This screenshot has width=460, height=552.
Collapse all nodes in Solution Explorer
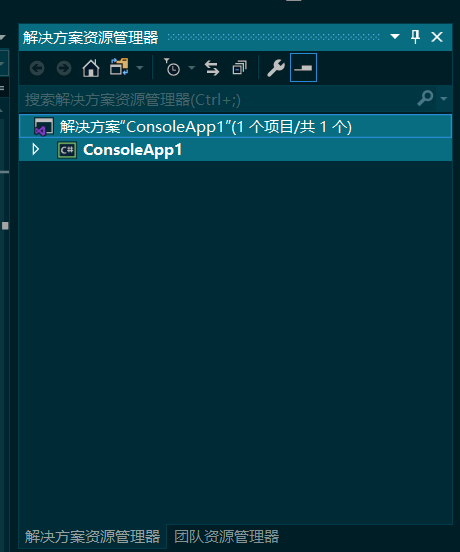click(239, 68)
